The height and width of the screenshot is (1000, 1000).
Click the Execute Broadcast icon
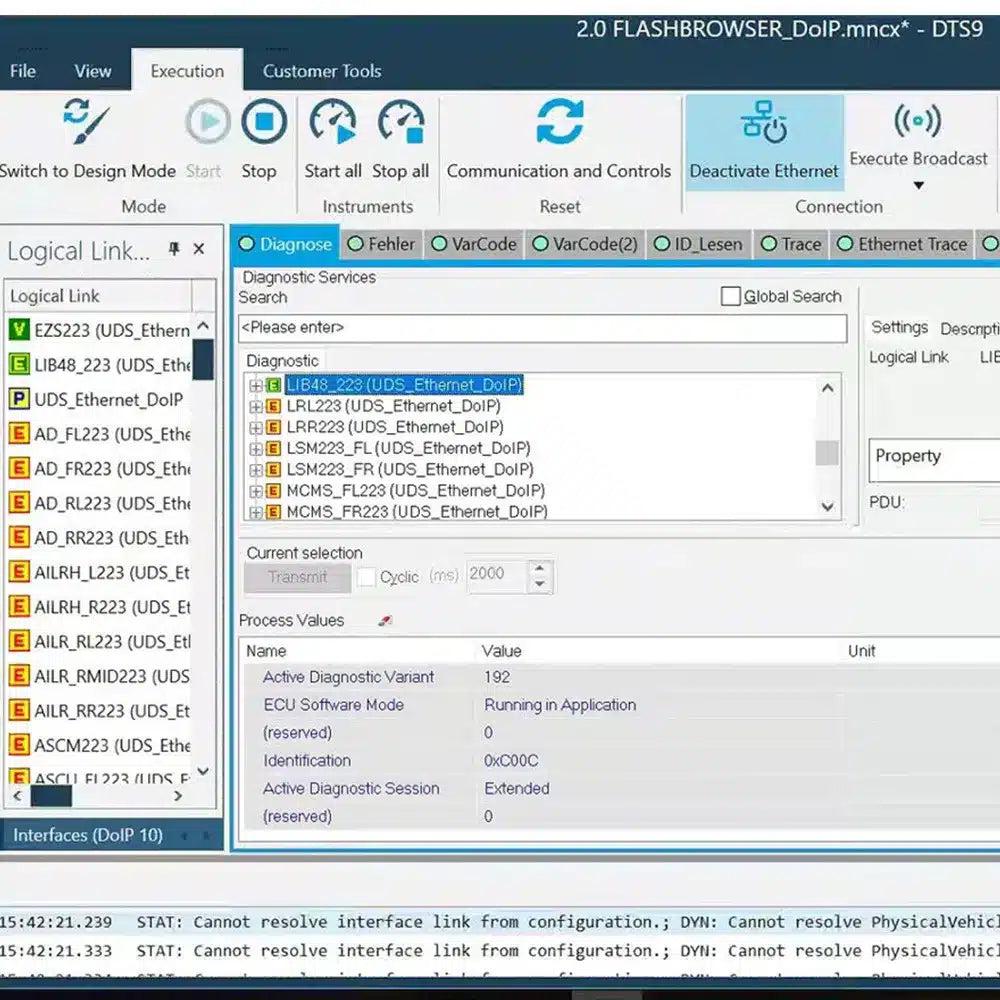pyautogui.click(x=917, y=122)
